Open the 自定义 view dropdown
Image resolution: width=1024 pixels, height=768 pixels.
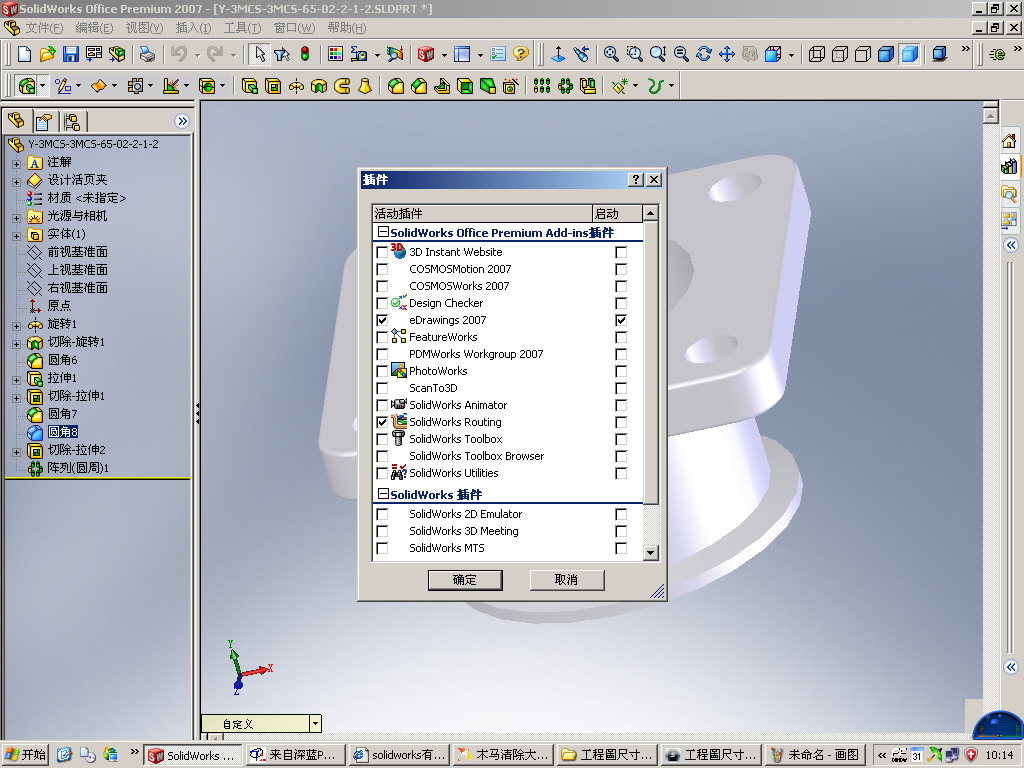coord(315,724)
